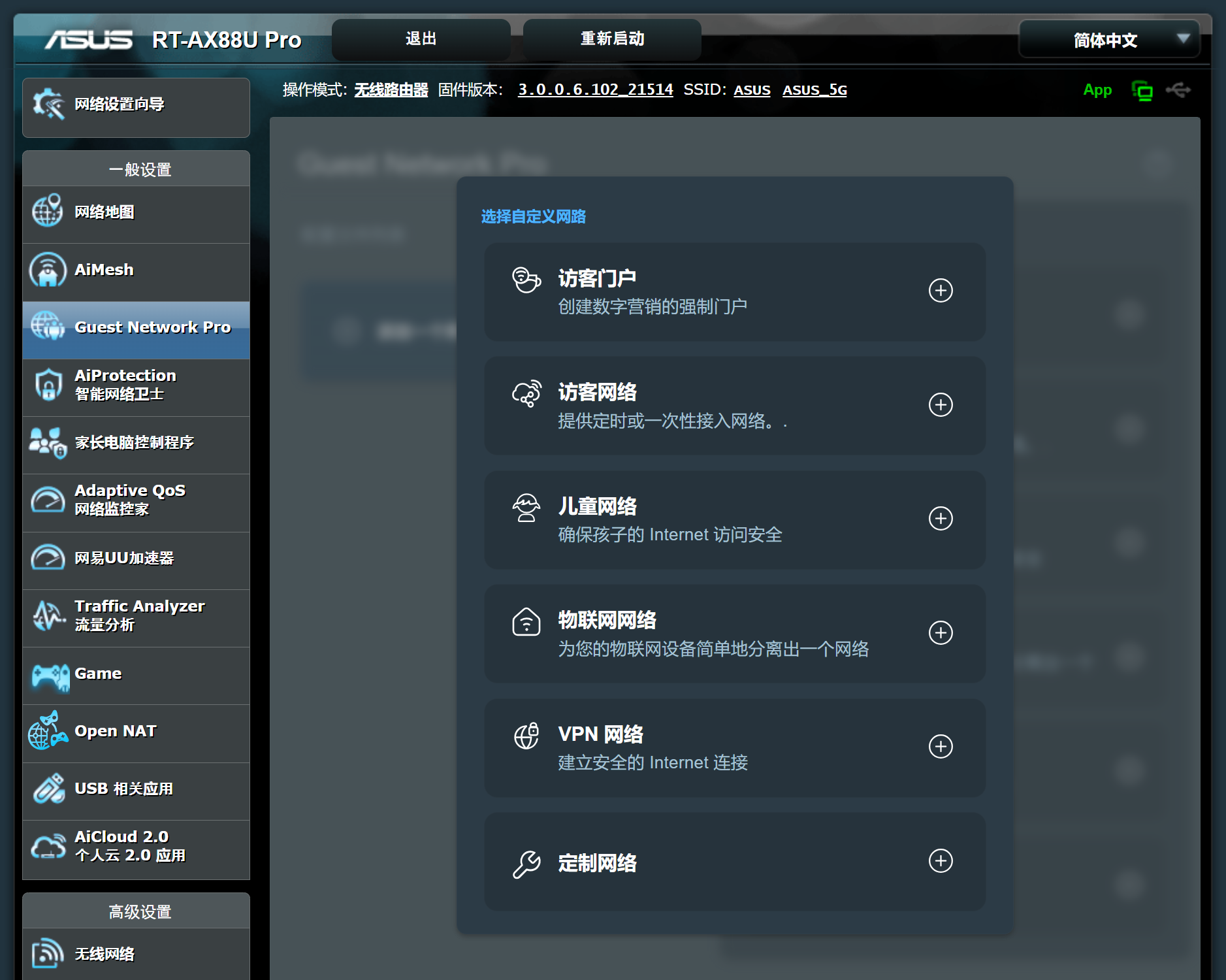Open 网易UU加速器 menu item
The height and width of the screenshot is (980, 1226).
[x=136, y=561]
